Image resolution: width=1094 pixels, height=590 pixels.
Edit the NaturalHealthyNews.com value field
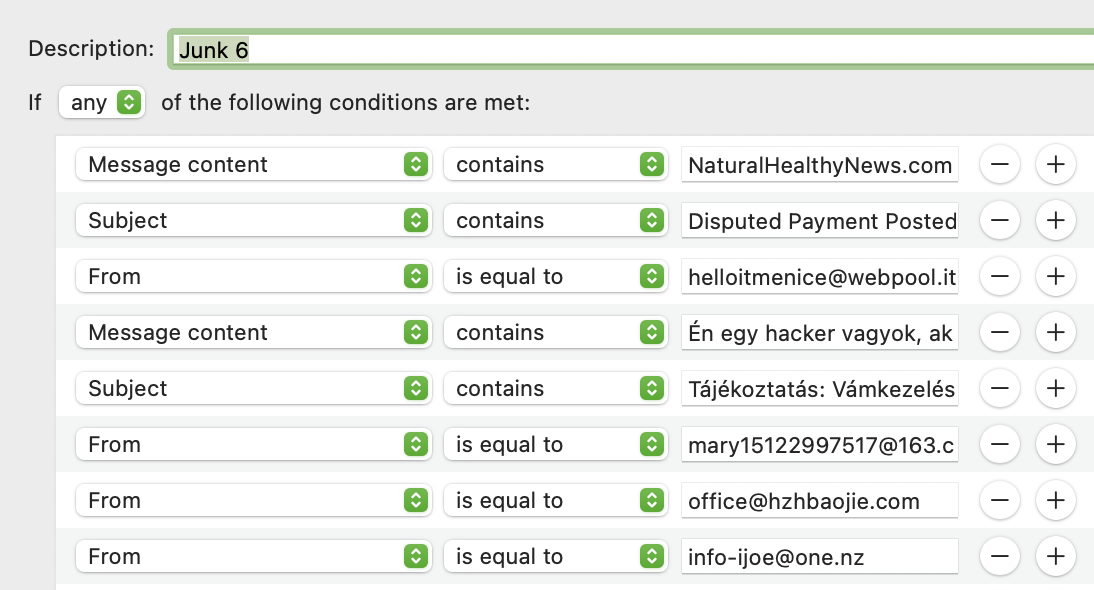pos(819,165)
